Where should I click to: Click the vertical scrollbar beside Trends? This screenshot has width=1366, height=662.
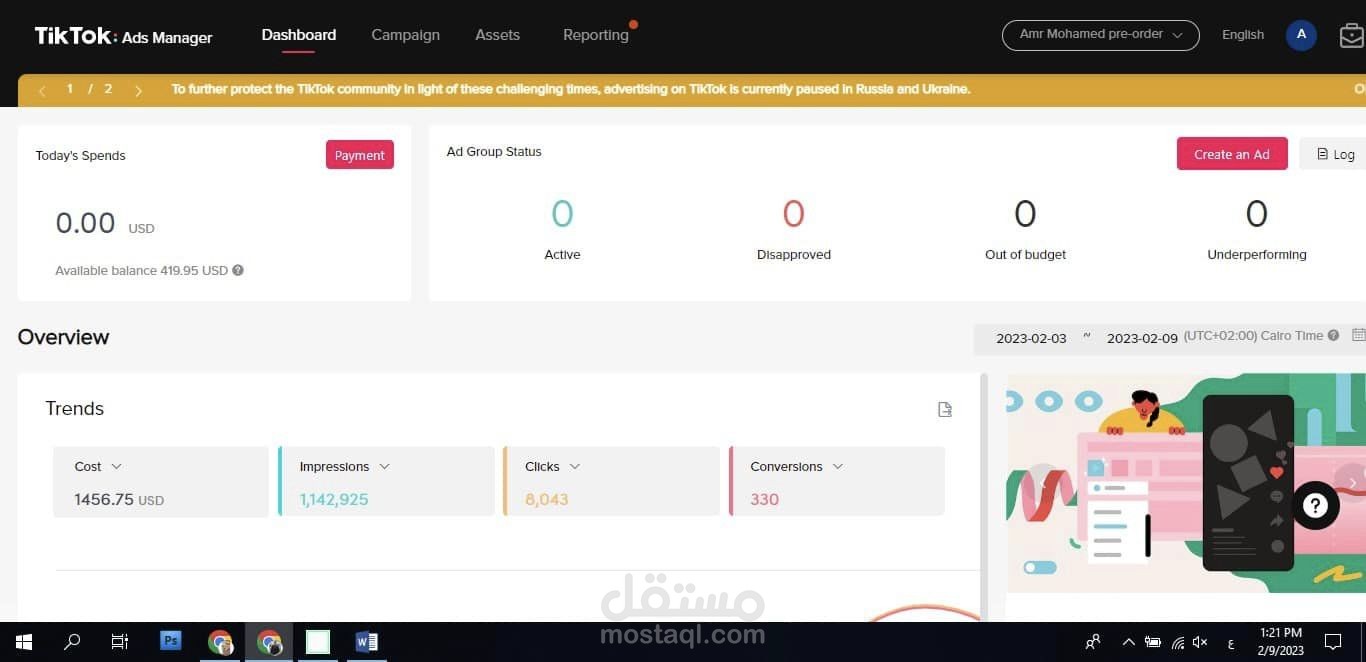(984, 496)
